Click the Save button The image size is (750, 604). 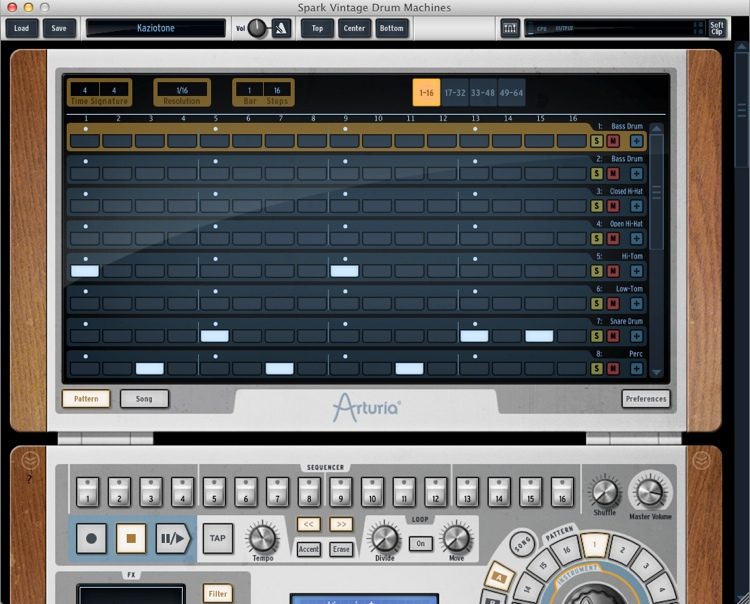pos(59,28)
